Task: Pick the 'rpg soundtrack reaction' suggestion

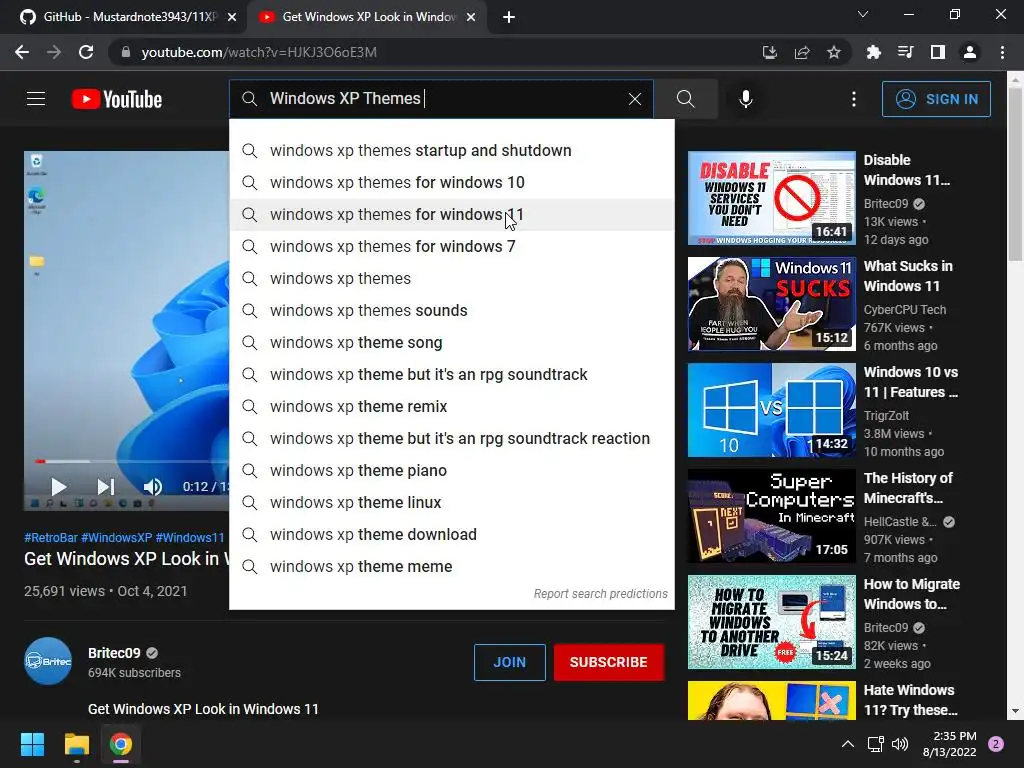Action: (451, 438)
